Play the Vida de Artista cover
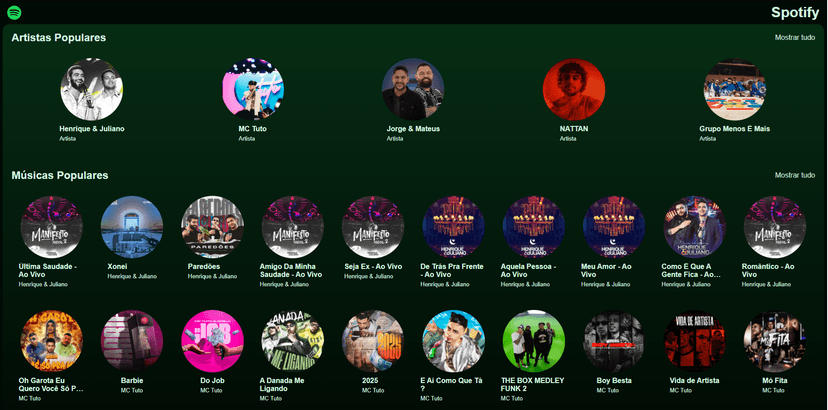 [x=694, y=341]
